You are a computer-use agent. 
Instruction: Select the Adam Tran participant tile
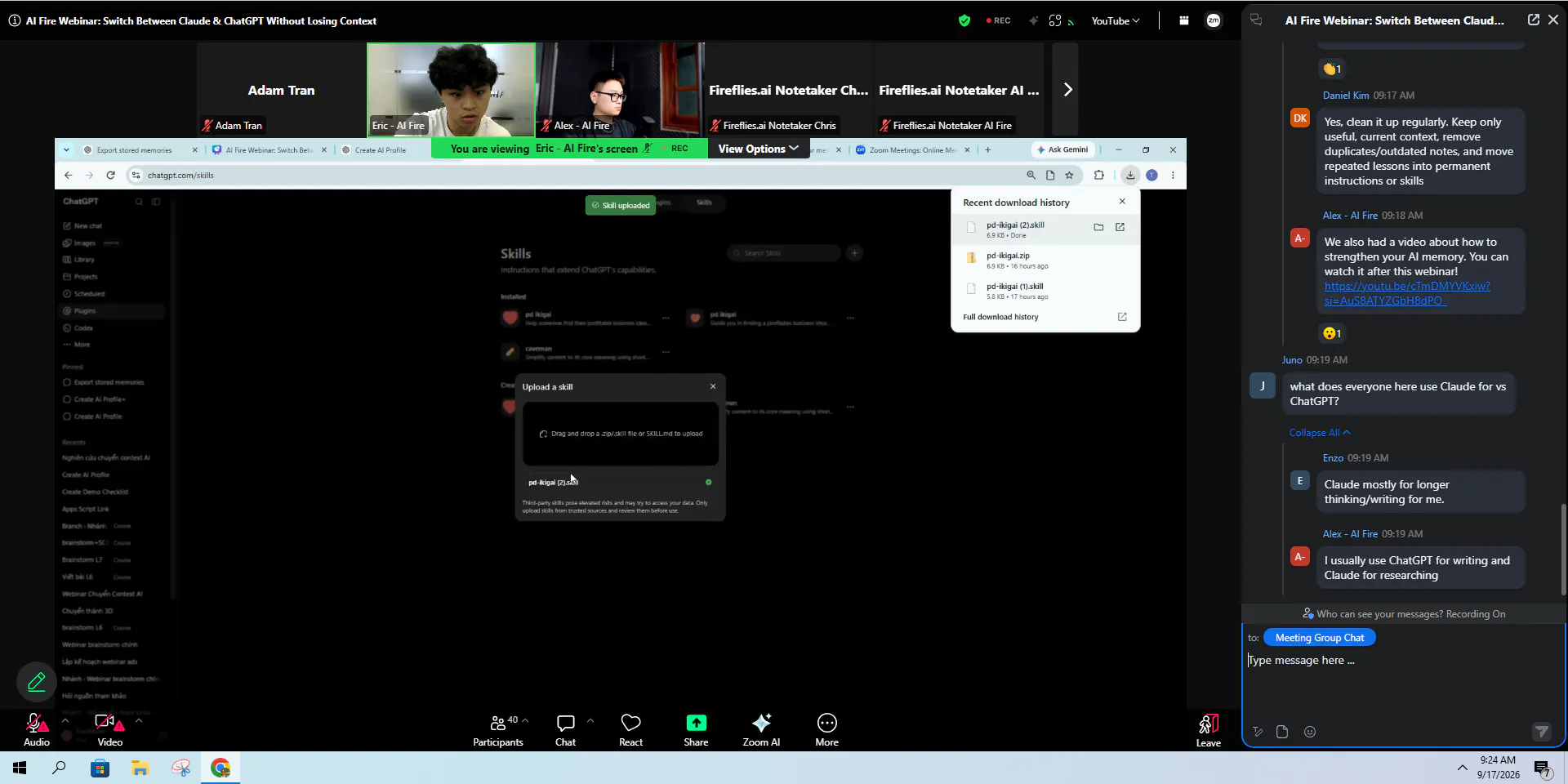tap(281, 90)
